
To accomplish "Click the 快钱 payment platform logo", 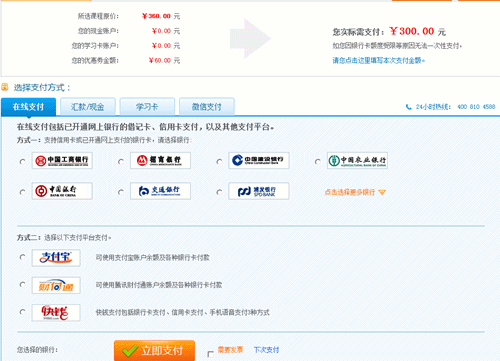I will 56,313.
